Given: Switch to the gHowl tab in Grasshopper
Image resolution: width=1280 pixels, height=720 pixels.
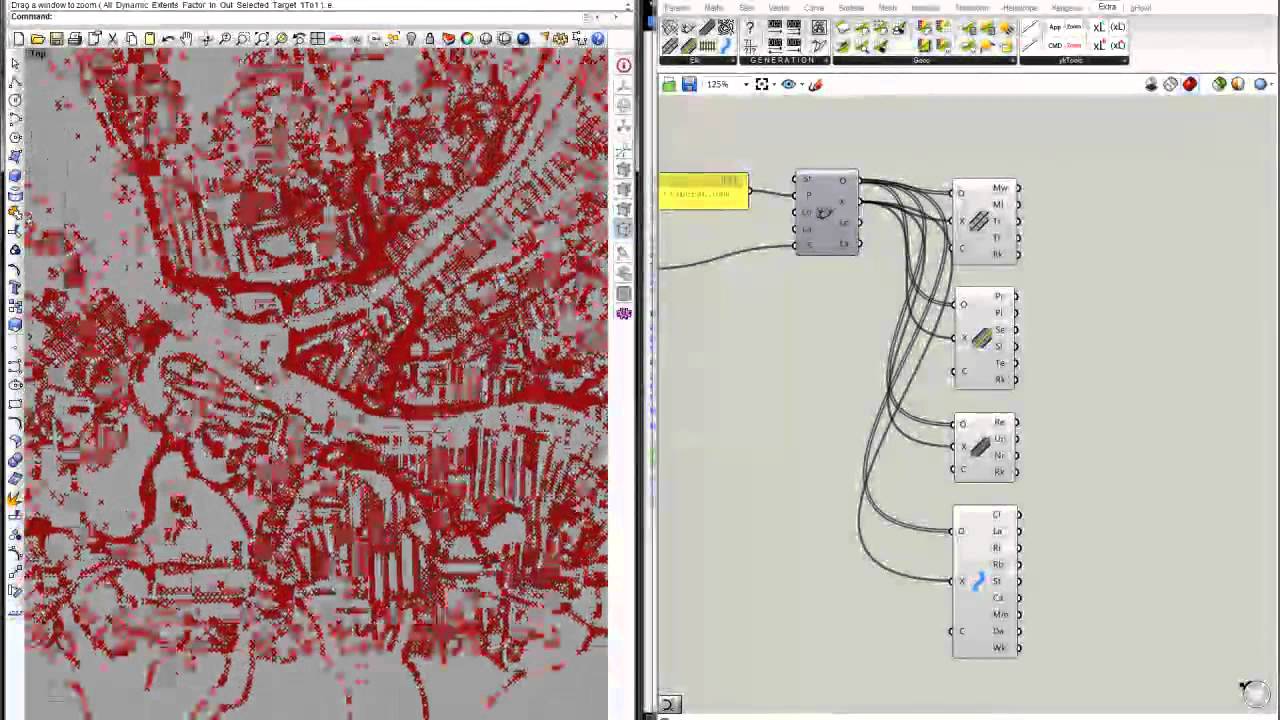Looking at the screenshot, I should point(1141,8).
